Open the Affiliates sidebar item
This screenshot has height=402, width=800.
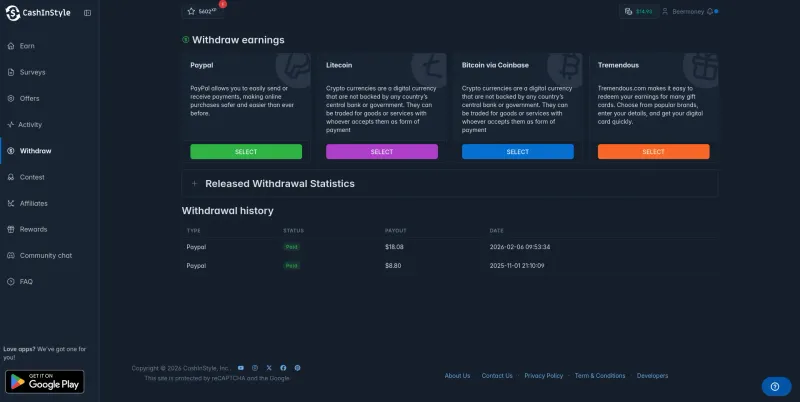coord(34,204)
